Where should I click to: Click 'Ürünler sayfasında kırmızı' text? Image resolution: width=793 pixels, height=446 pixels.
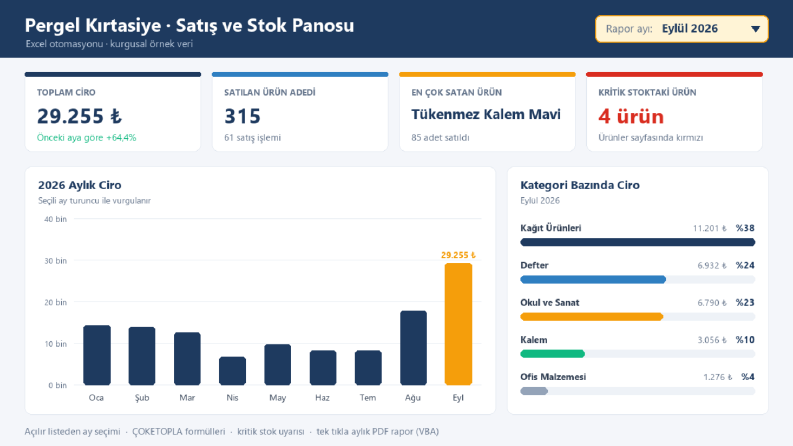click(x=651, y=138)
